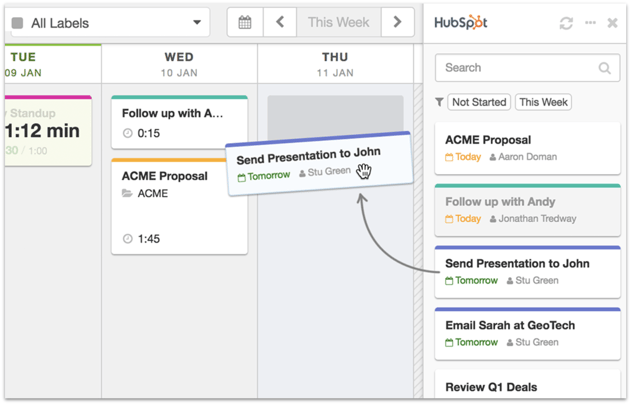Open HubSpot panel more options
This screenshot has height=406, width=632.
pyautogui.click(x=590, y=23)
